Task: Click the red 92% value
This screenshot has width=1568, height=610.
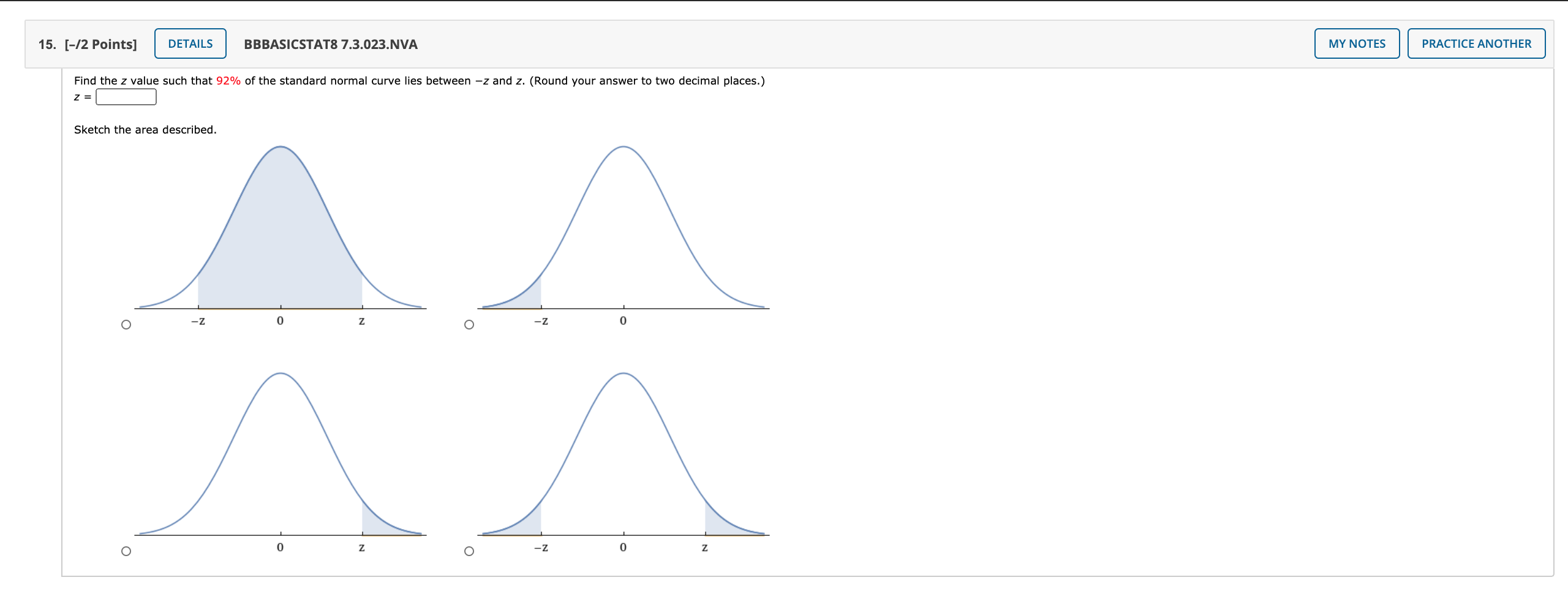Action: [228, 81]
